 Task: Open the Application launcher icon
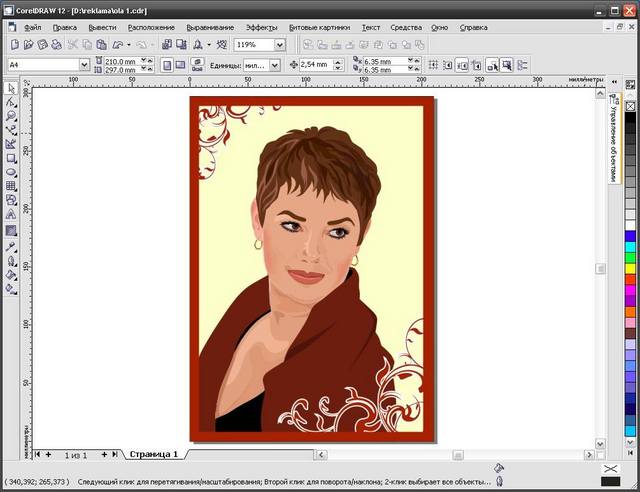pyautogui.click(x=198, y=45)
